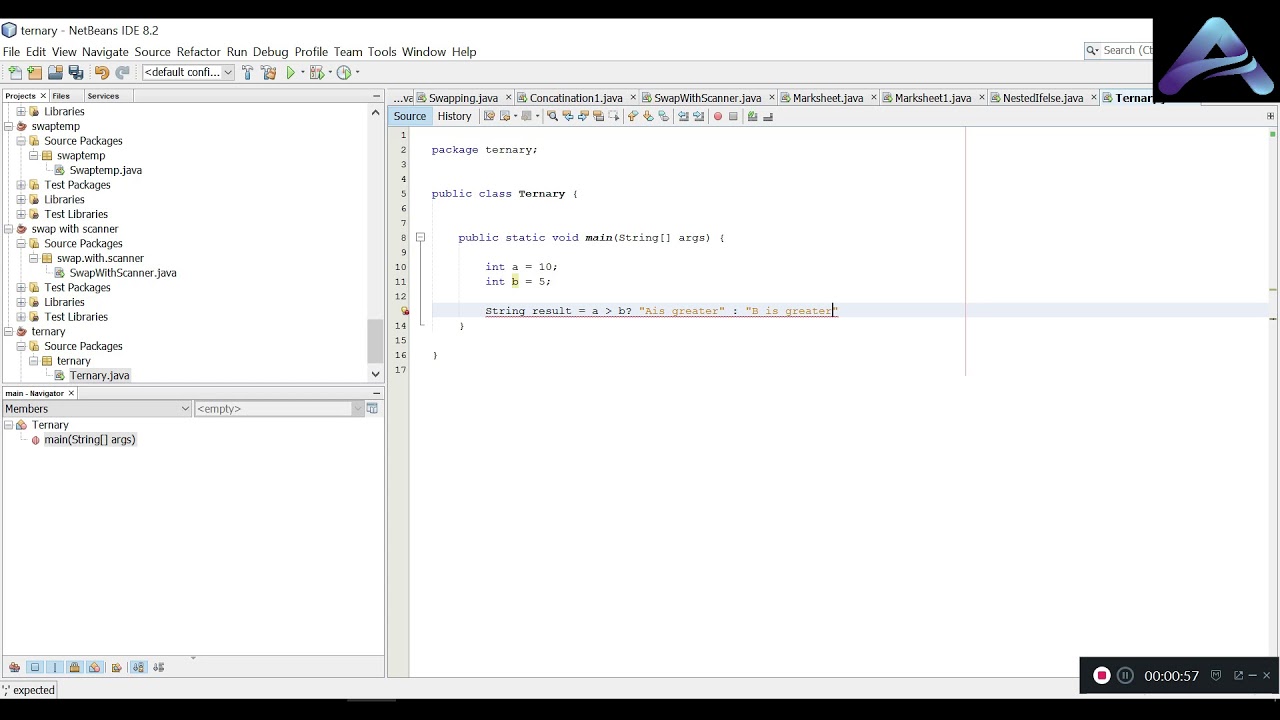Start macro recording with the red circle icon

point(718,116)
